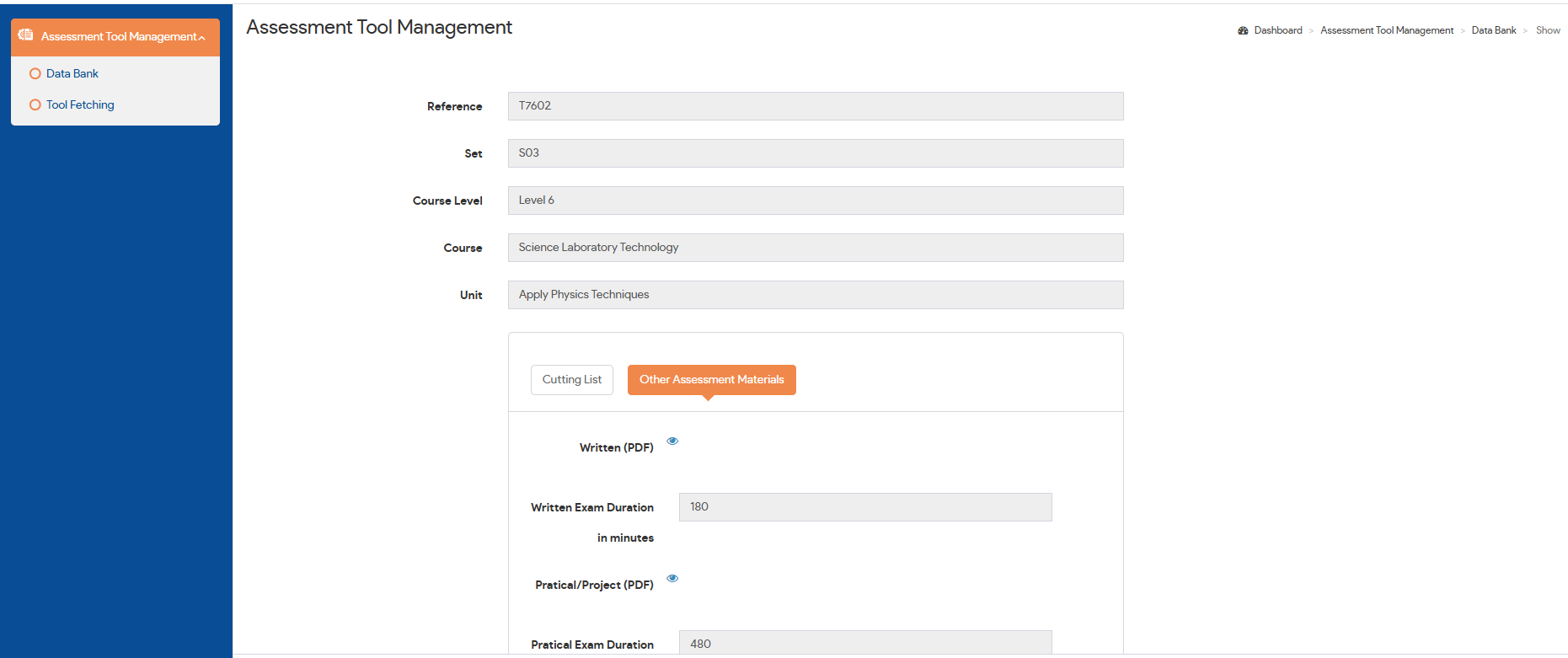Click the Assessment Tool Management sidebar icon
This screenshot has height=658, width=1568.
[25, 35]
